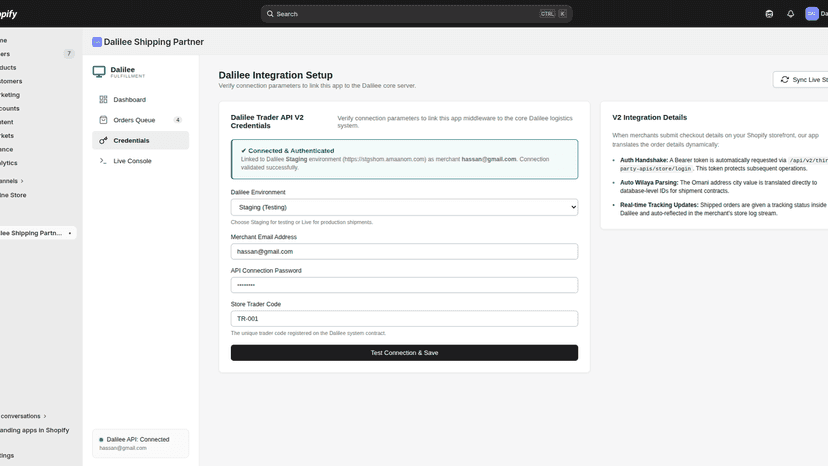Click the Orders Queue badge 4
The image size is (828, 466).
[177, 120]
